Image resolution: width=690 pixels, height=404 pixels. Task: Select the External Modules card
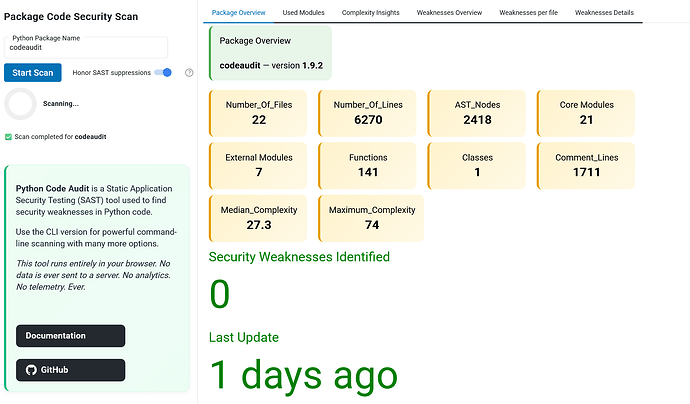pos(258,166)
